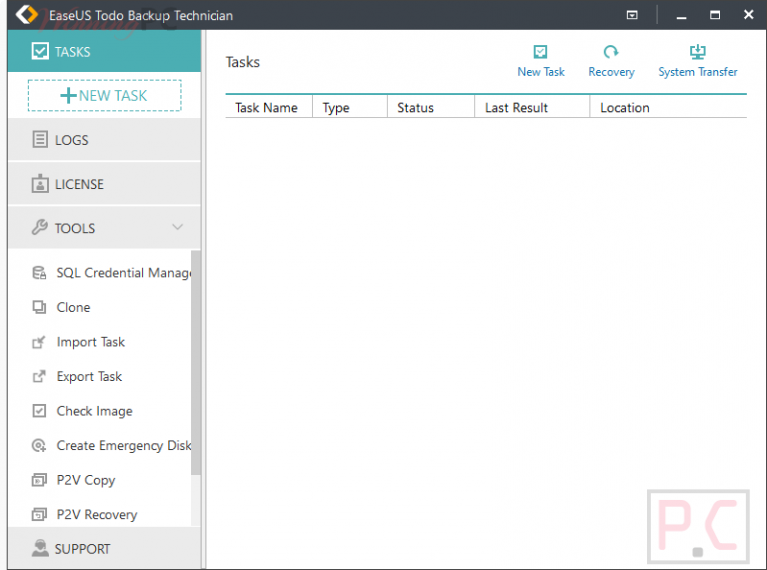Sort by the Status column header
The image size is (767, 570).
point(430,107)
